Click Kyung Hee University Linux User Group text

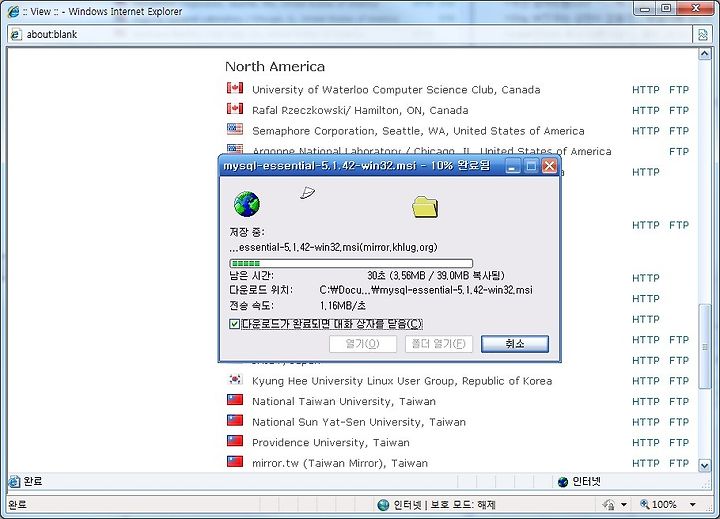pos(354,381)
